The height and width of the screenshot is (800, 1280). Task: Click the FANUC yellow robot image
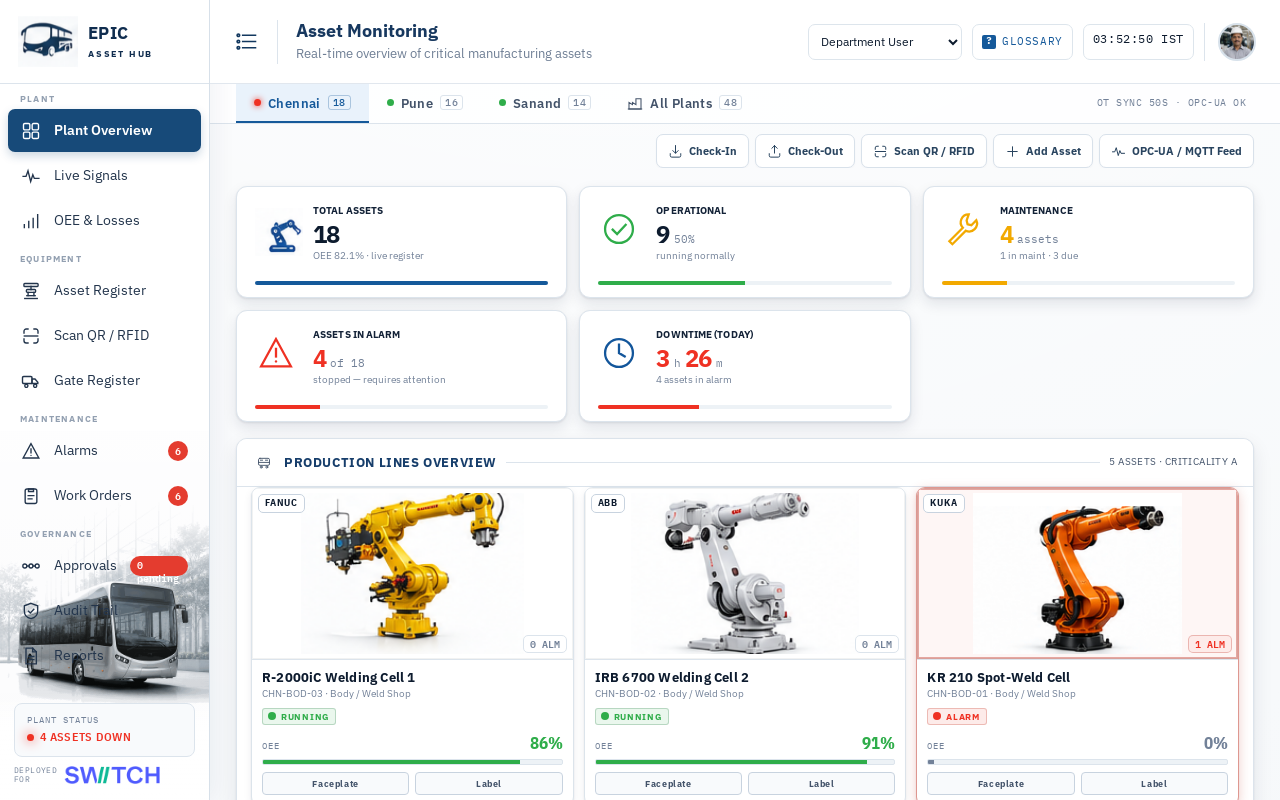tap(412, 573)
